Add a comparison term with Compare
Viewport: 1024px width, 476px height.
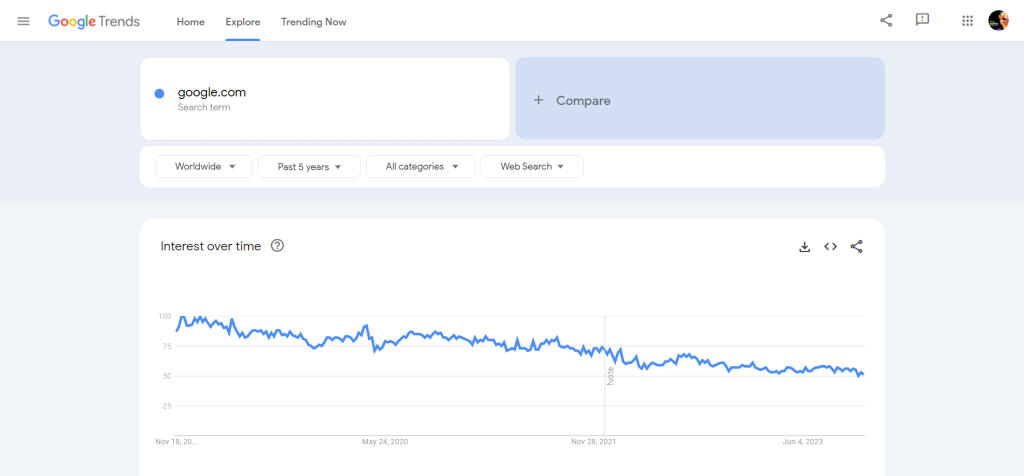pyautogui.click(x=700, y=99)
